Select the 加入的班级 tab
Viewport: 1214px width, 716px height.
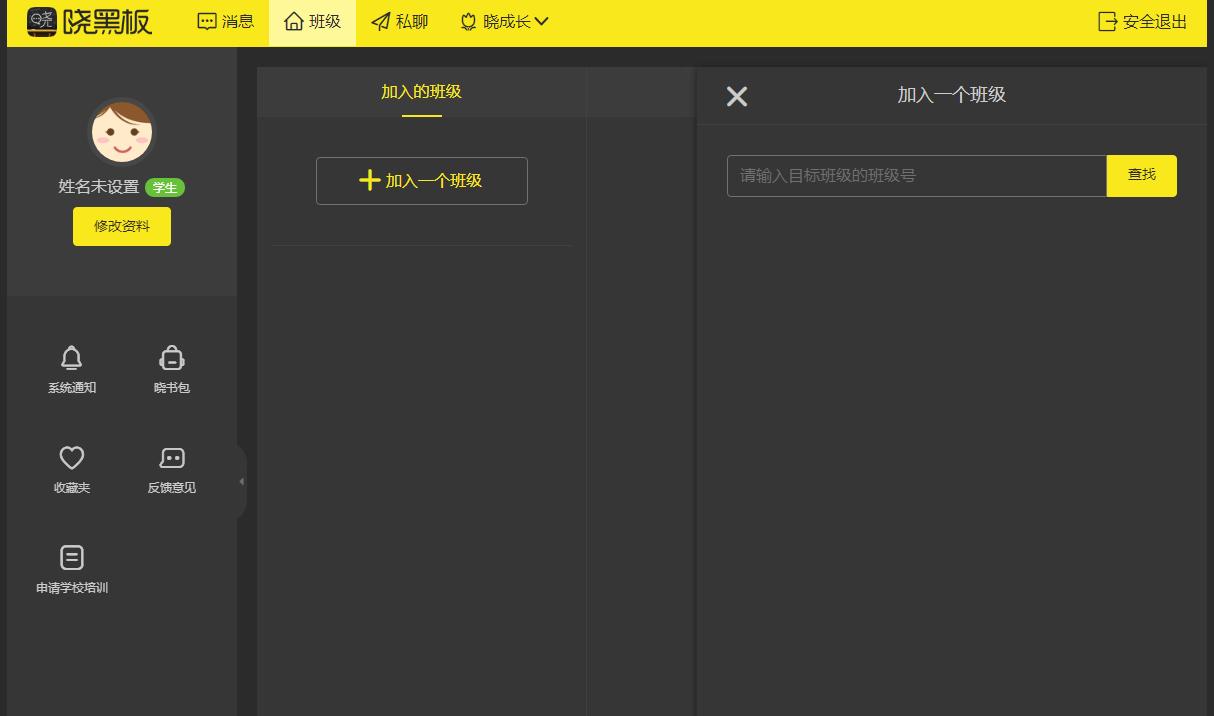click(x=421, y=92)
